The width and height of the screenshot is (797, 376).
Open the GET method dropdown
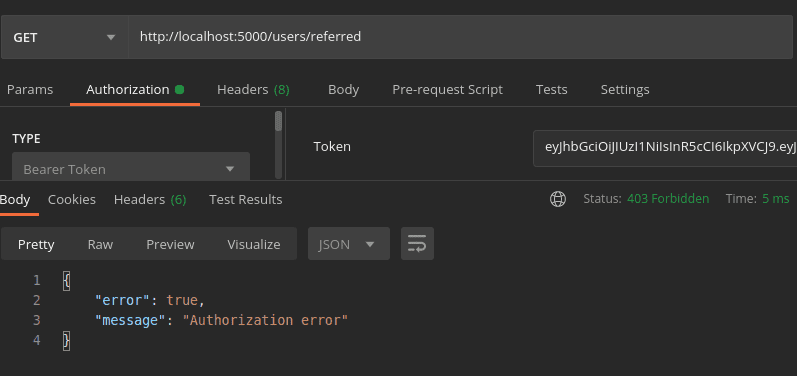pos(65,37)
